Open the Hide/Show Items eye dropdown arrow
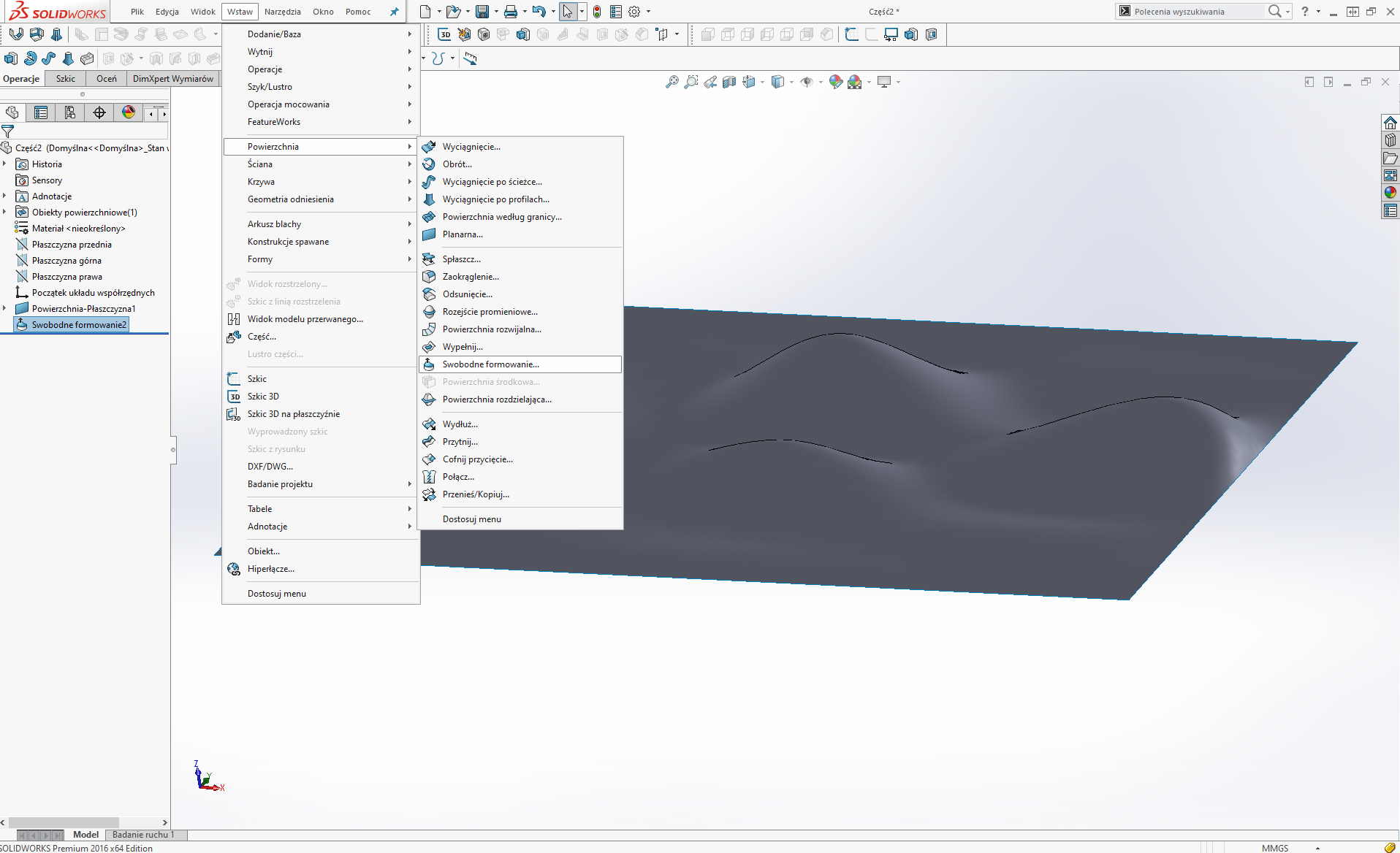Screen dimensions: 1400x853 [x=821, y=83]
